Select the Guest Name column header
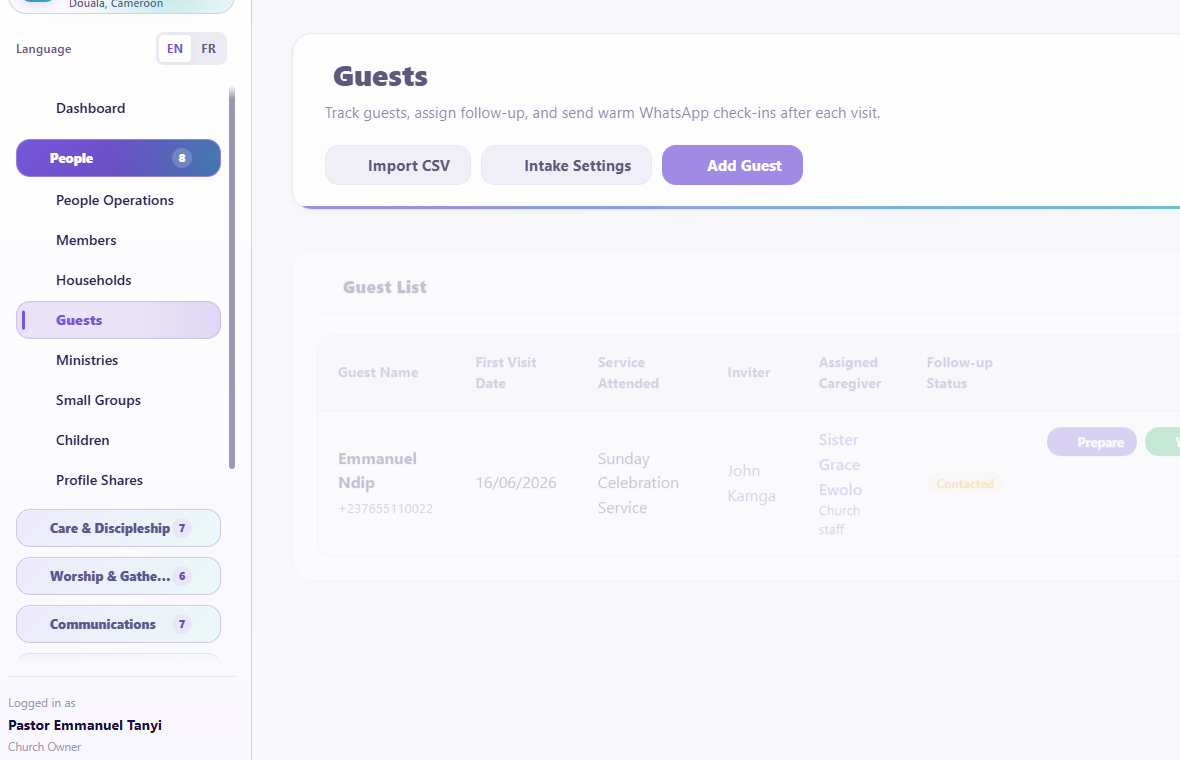The width and height of the screenshot is (1180, 760). point(378,372)
